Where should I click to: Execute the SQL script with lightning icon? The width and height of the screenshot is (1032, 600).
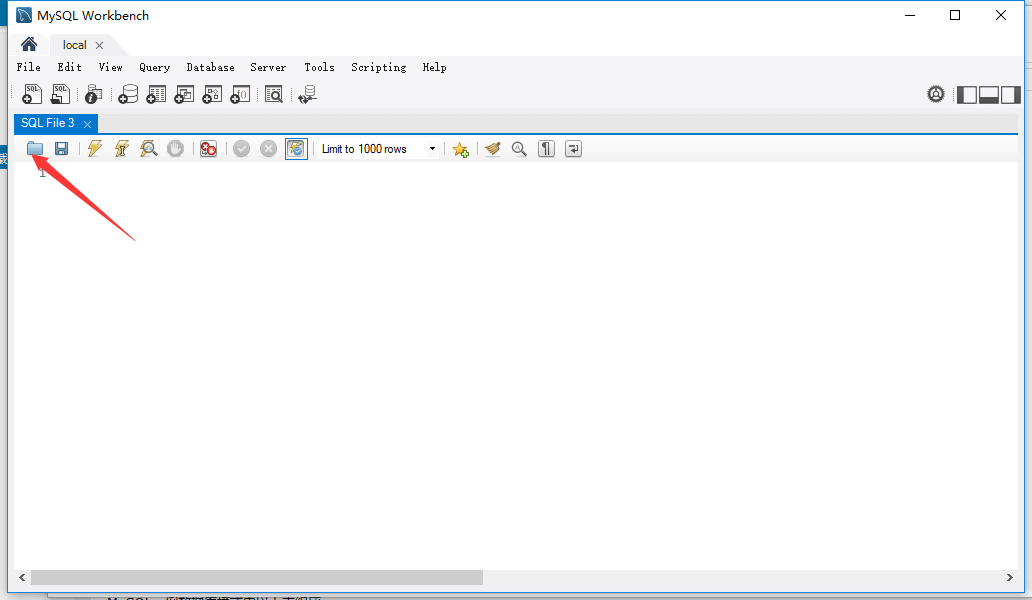[95, 149]
